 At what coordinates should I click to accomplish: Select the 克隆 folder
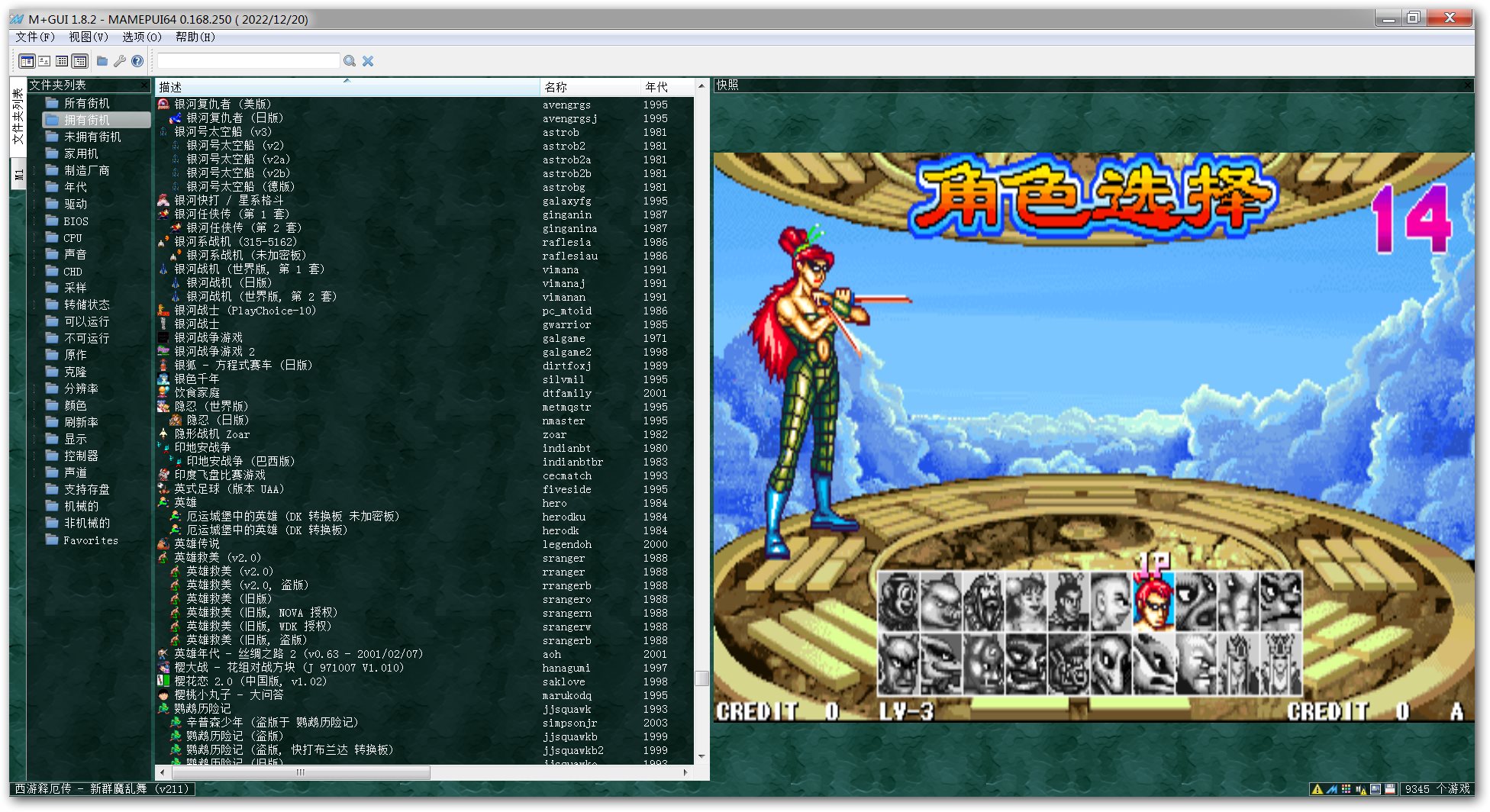click(x=75, y=372)
